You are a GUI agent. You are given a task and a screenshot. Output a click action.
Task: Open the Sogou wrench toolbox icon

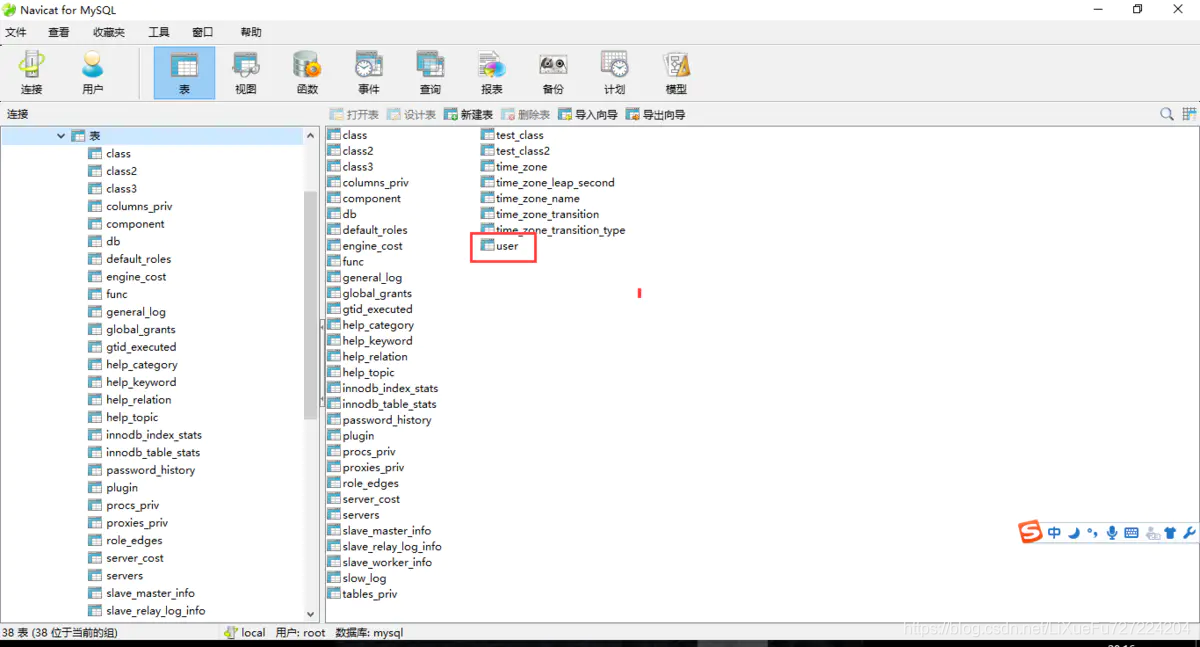pyautogui.click(x=1189, y=533)
